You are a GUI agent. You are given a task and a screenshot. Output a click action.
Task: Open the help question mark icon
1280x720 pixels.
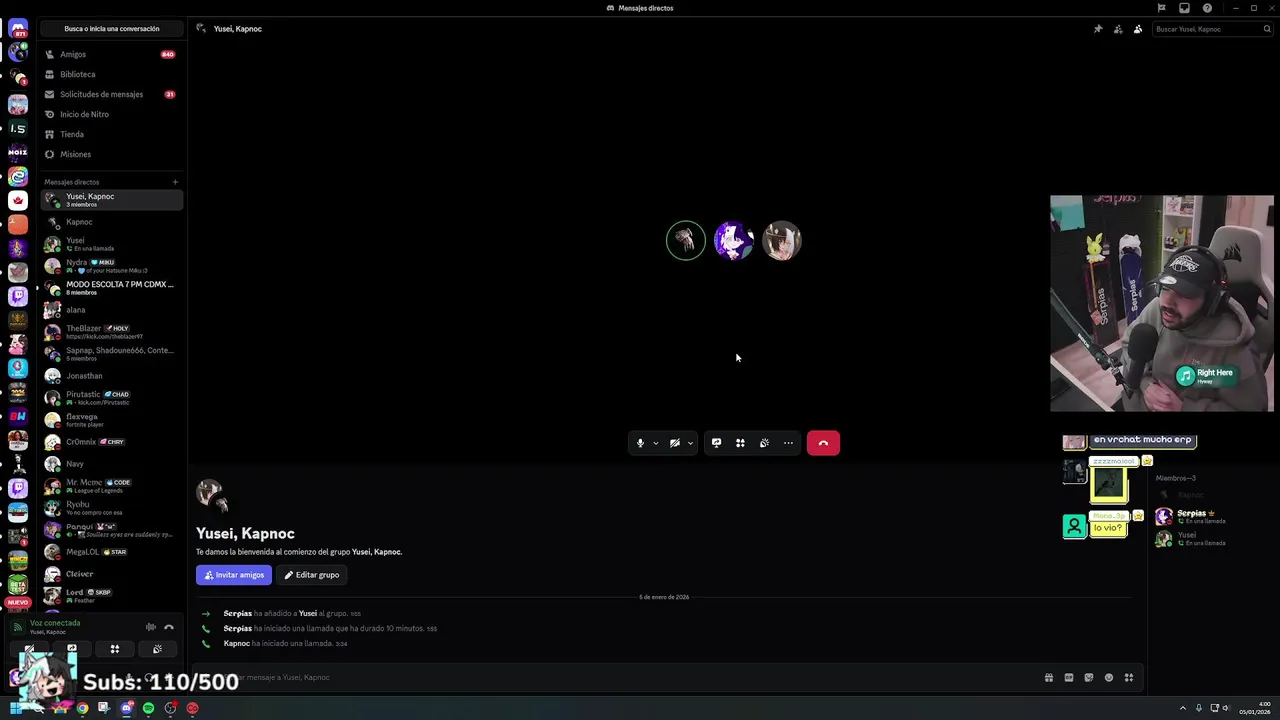pos(1207,8)
